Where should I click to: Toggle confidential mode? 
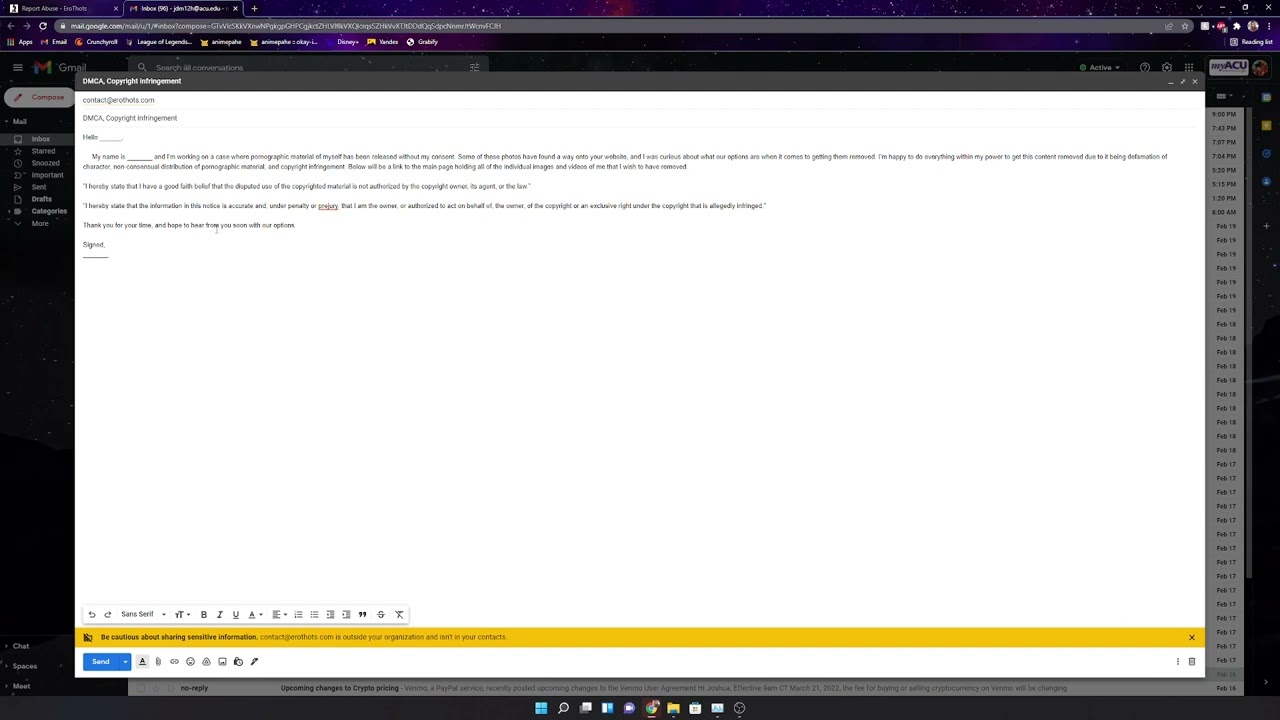click(x=238, y=661)
